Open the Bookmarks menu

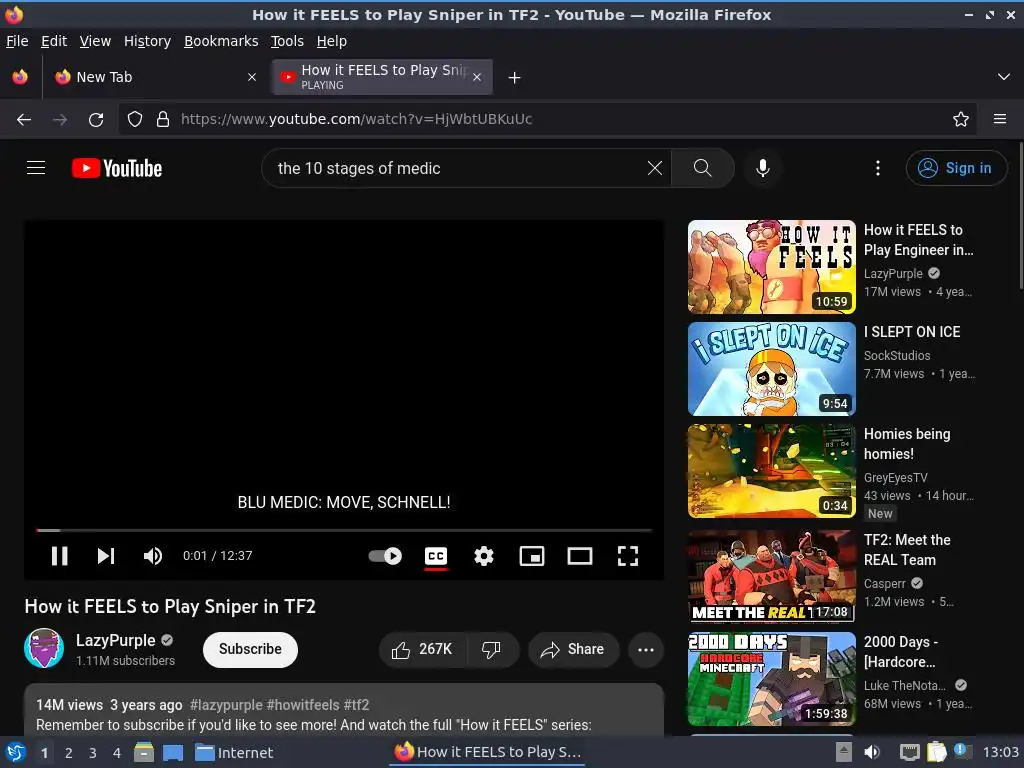point(221,41)
